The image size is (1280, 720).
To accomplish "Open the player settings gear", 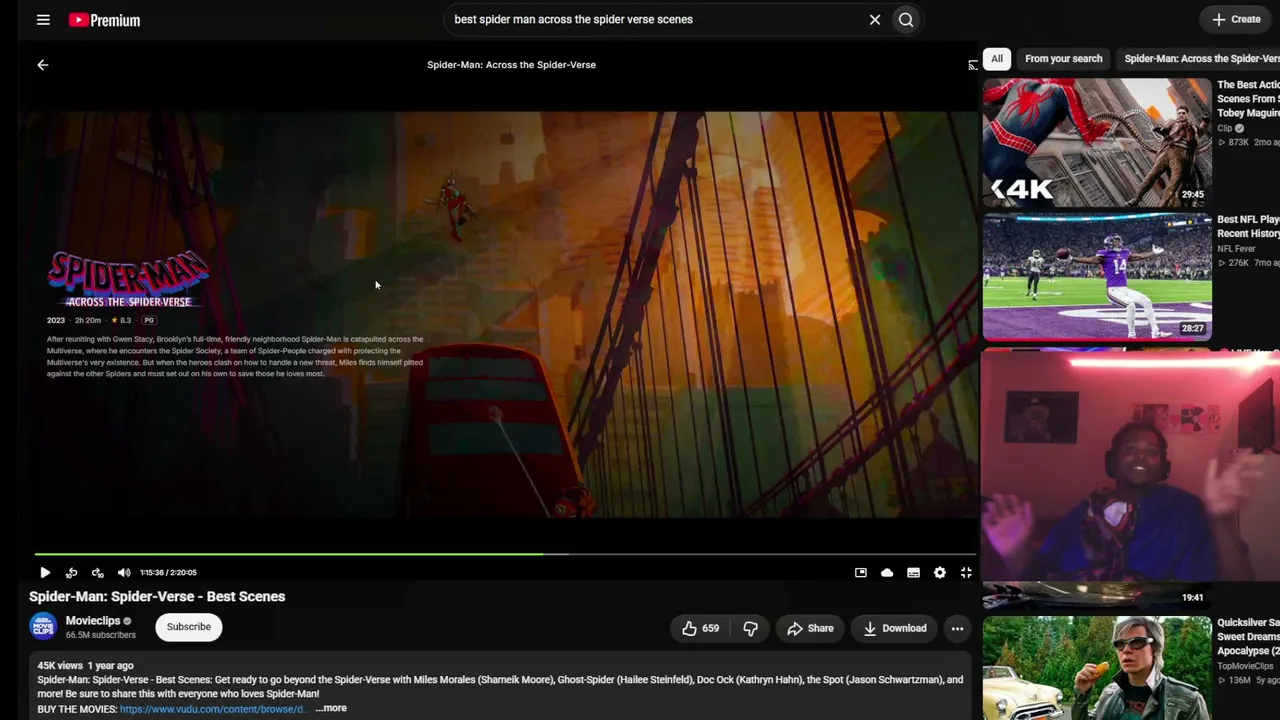I will tap(940, 573).
